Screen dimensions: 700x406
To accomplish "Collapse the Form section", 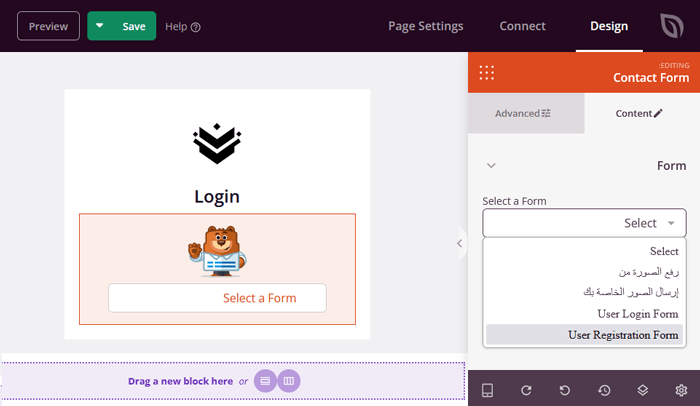I will click(x=491, y=166).
